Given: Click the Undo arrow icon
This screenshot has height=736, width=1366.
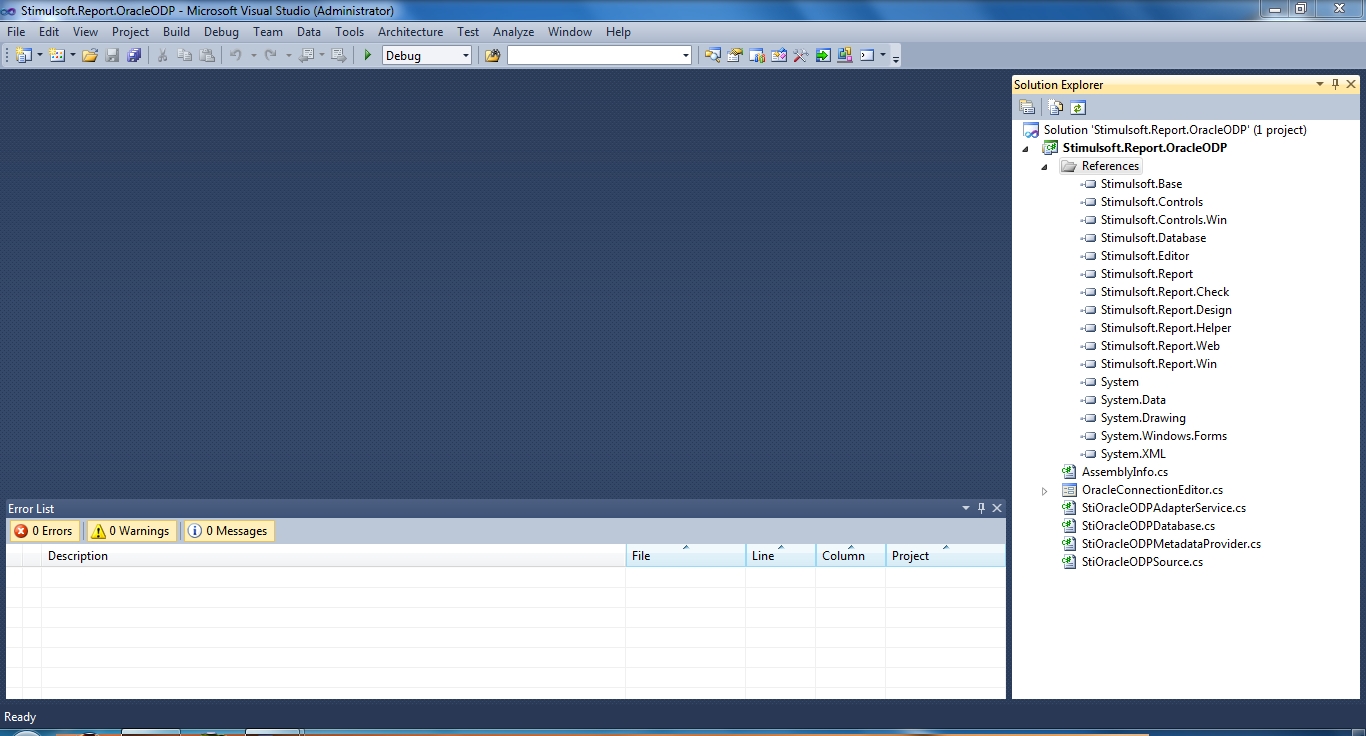Looking at the screenshot, I should 236,56.
